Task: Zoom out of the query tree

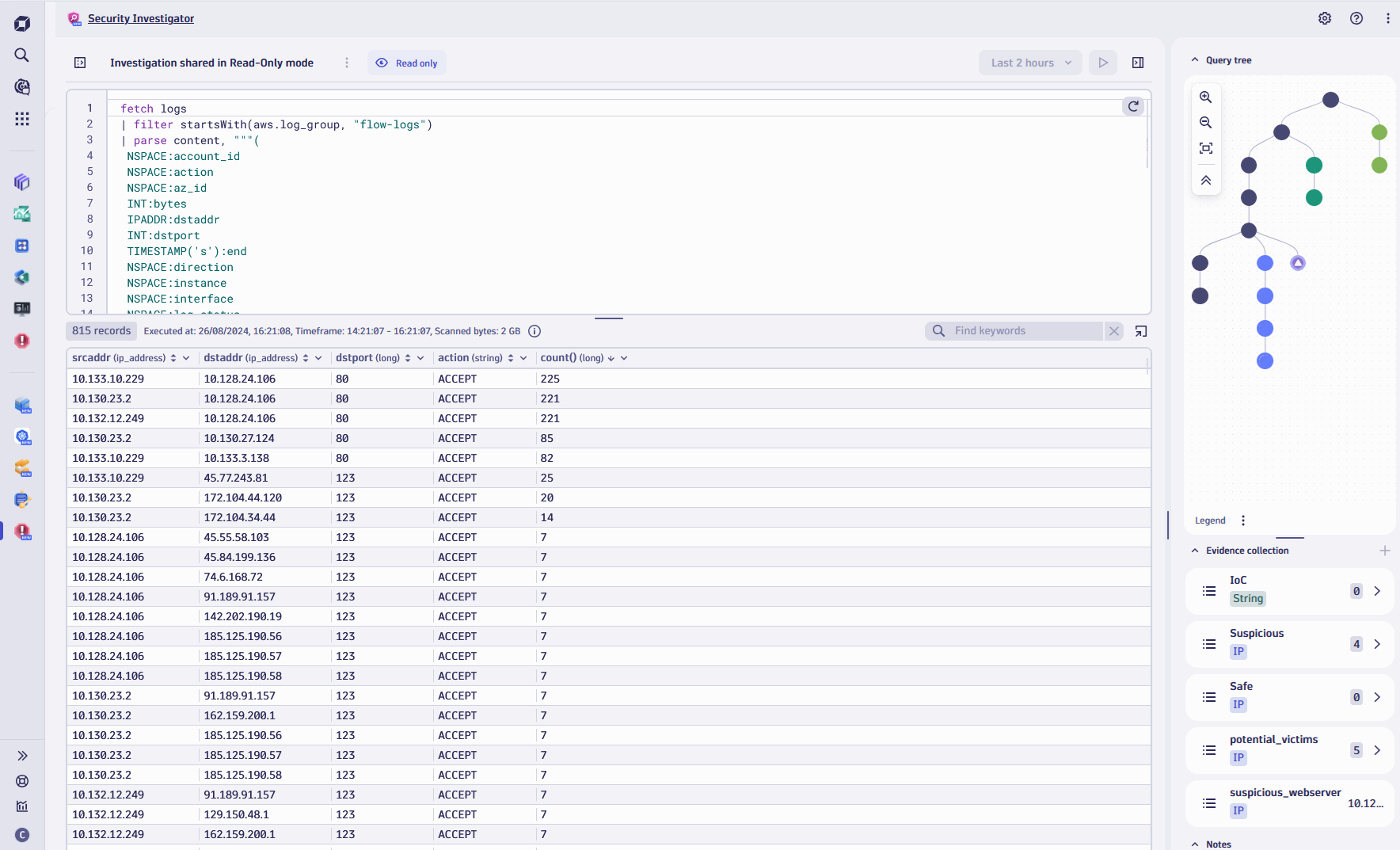Action: [x=1206, y=123]
